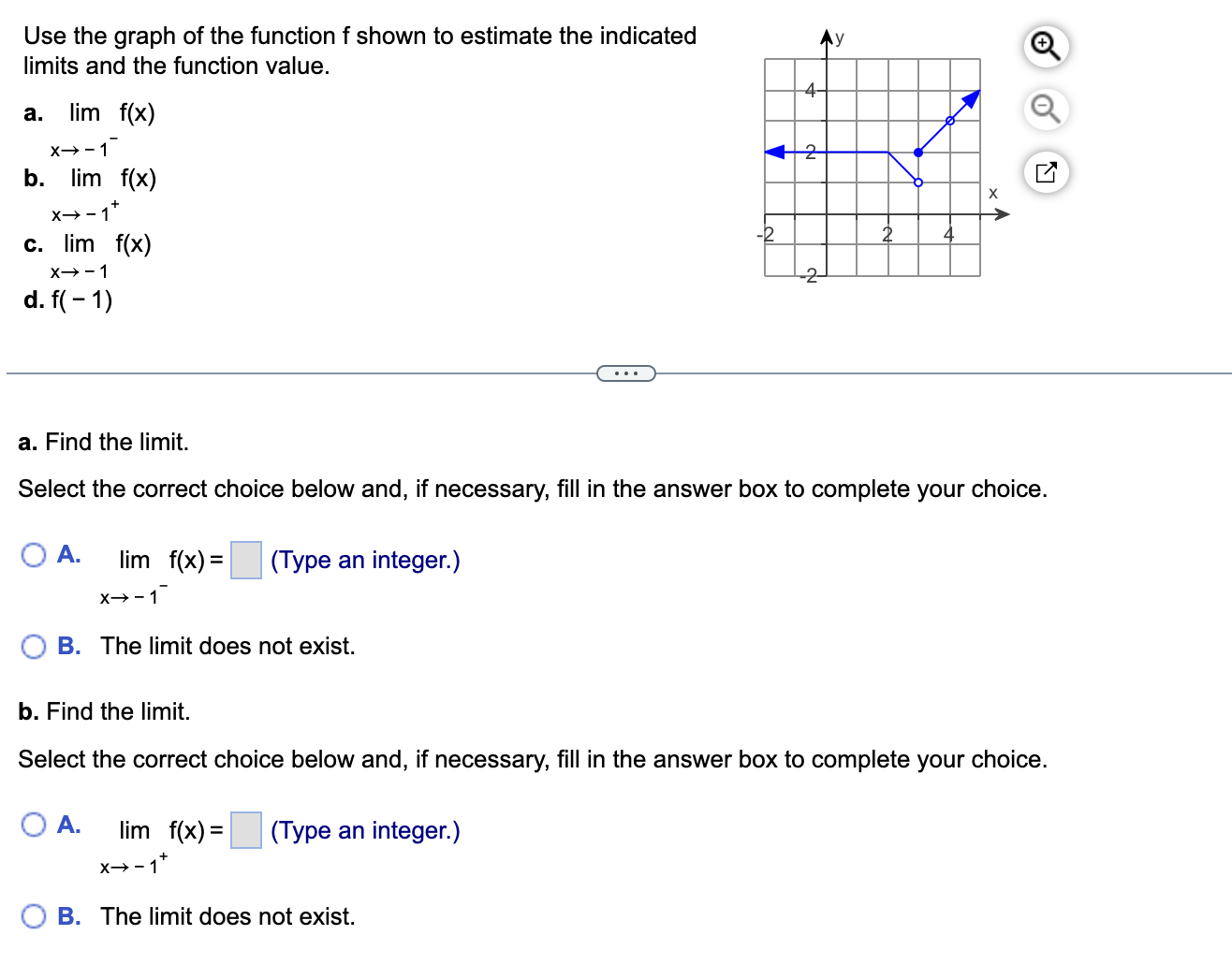1232x979 pixels.
Task: Click the answer box for the part a limit
Action: tap(245, 560)
